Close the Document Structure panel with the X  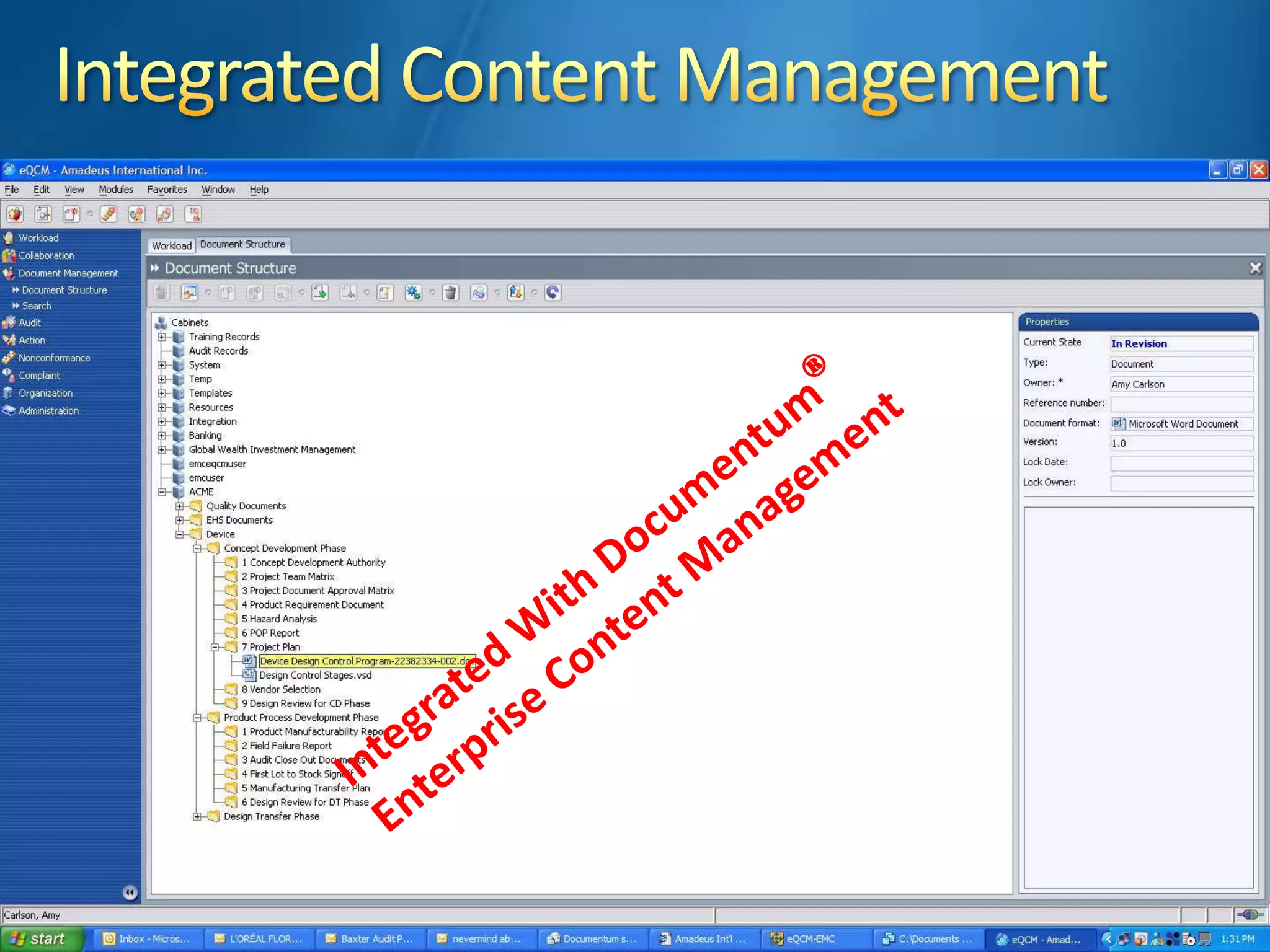[1255, 268]
